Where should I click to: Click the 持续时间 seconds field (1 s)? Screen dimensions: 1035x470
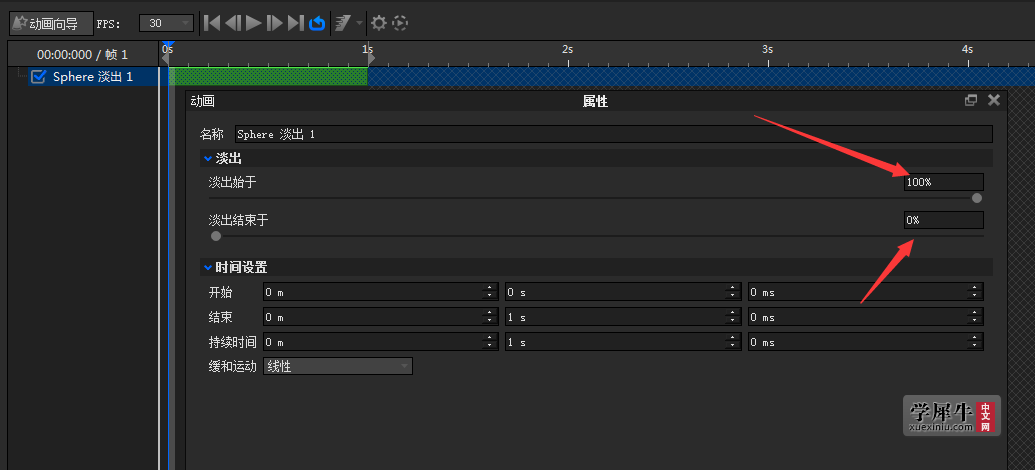coord(623,343)
